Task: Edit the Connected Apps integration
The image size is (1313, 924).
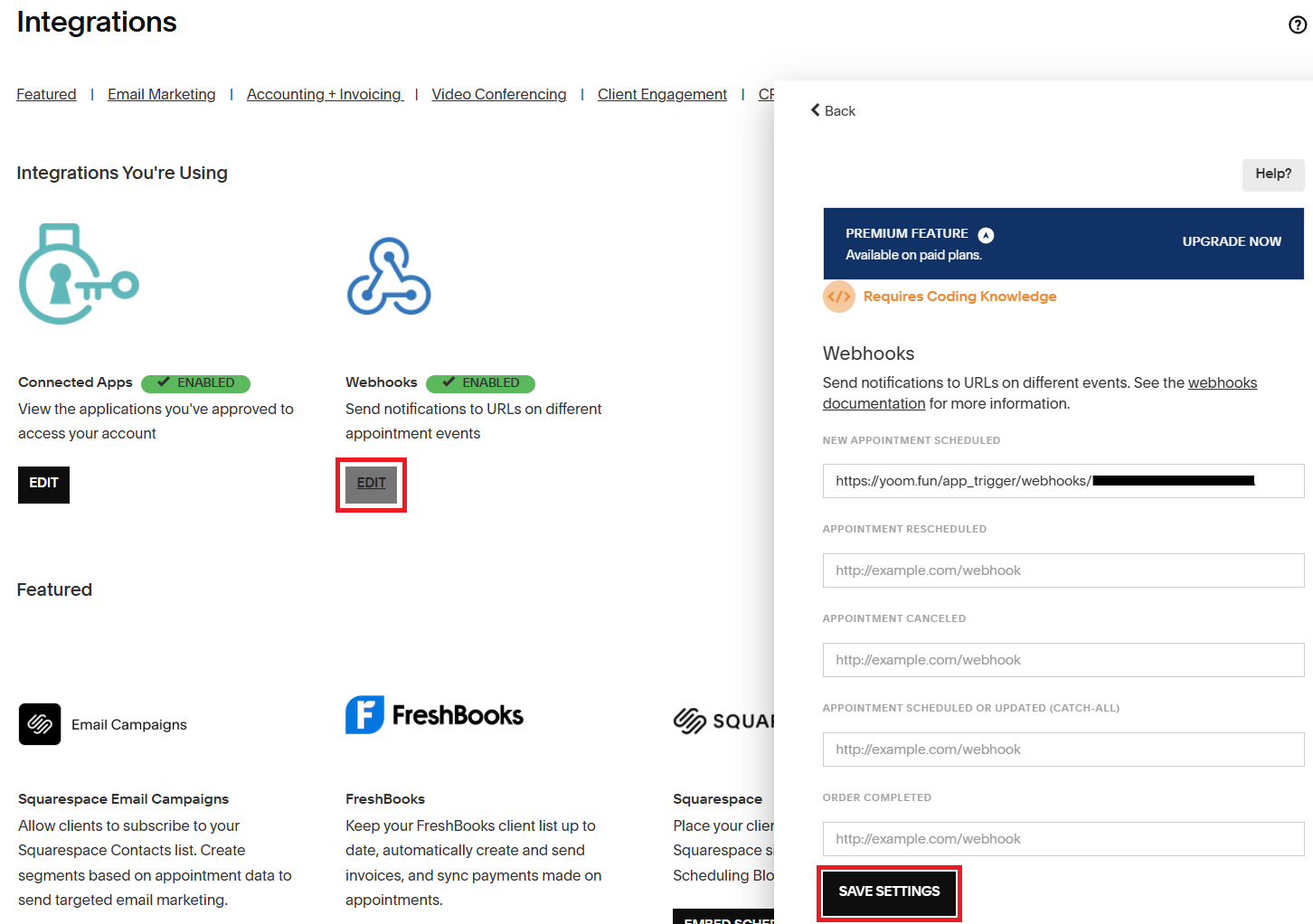Action: (x=43, y=485)
